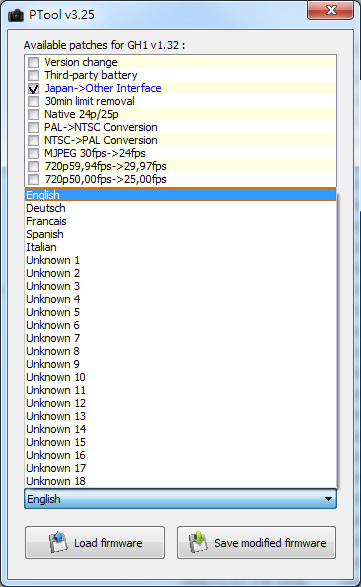Select Unknown 2 language option
The width and height of the screenshot is (361, 587).
pos(180,273)
